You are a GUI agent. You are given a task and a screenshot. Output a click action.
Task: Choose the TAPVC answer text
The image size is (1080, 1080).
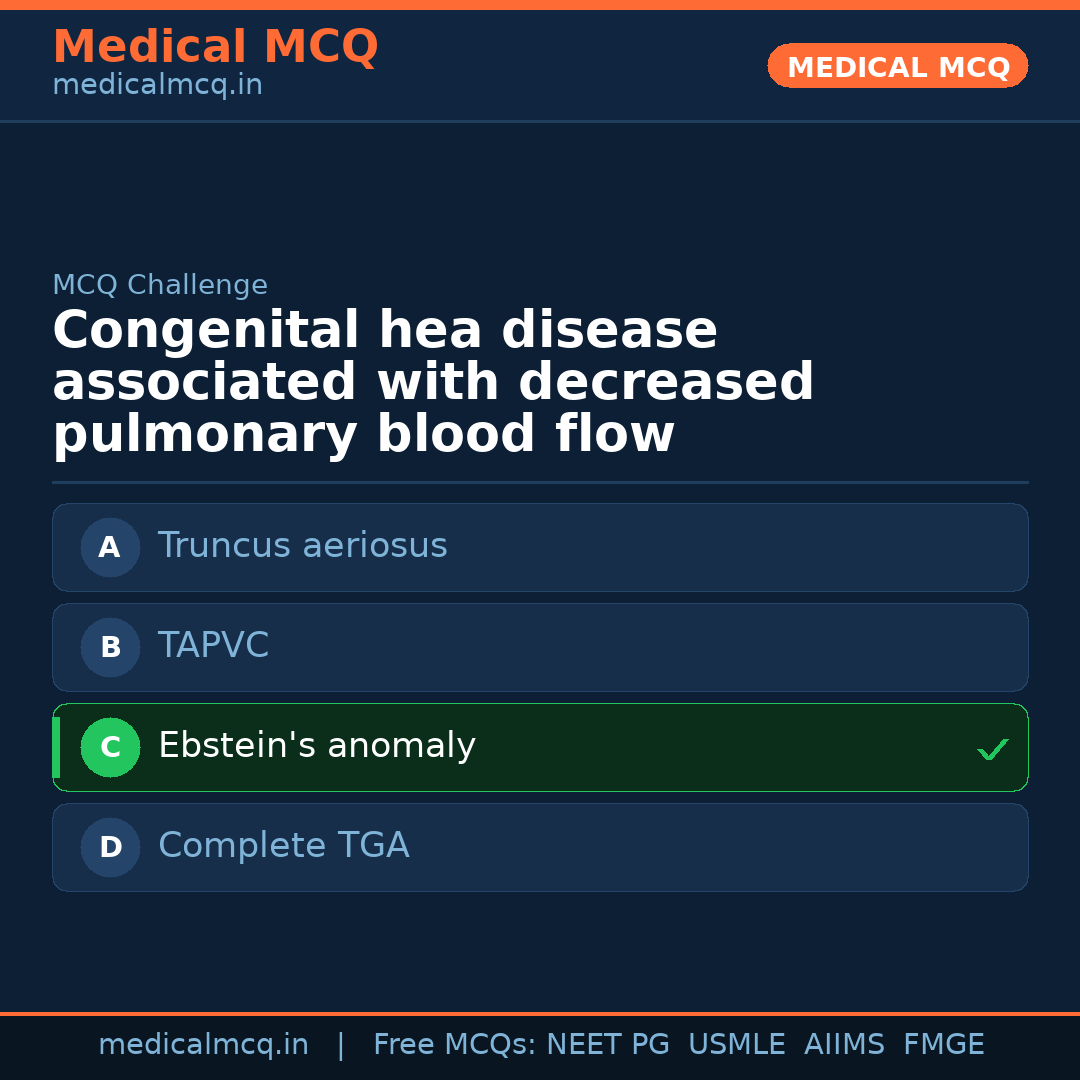[x=213, y=646]
